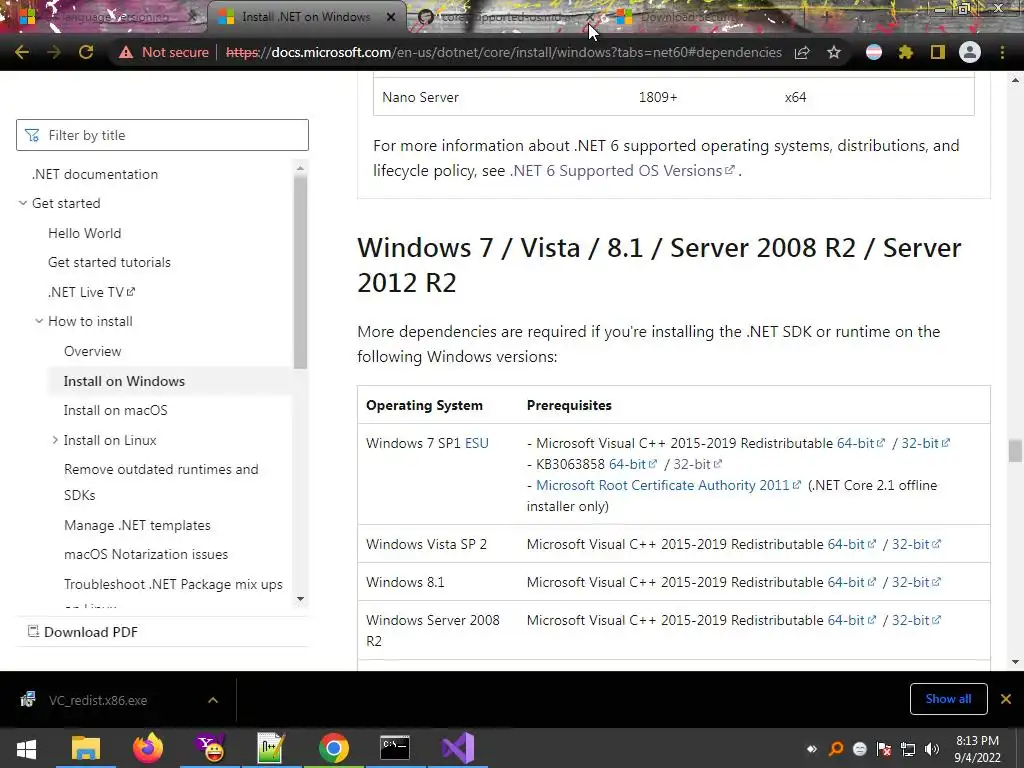This screenshot has width=1024, height=768.
Task: Open Manage .NET templates article
Action: (x=137, y=525)
